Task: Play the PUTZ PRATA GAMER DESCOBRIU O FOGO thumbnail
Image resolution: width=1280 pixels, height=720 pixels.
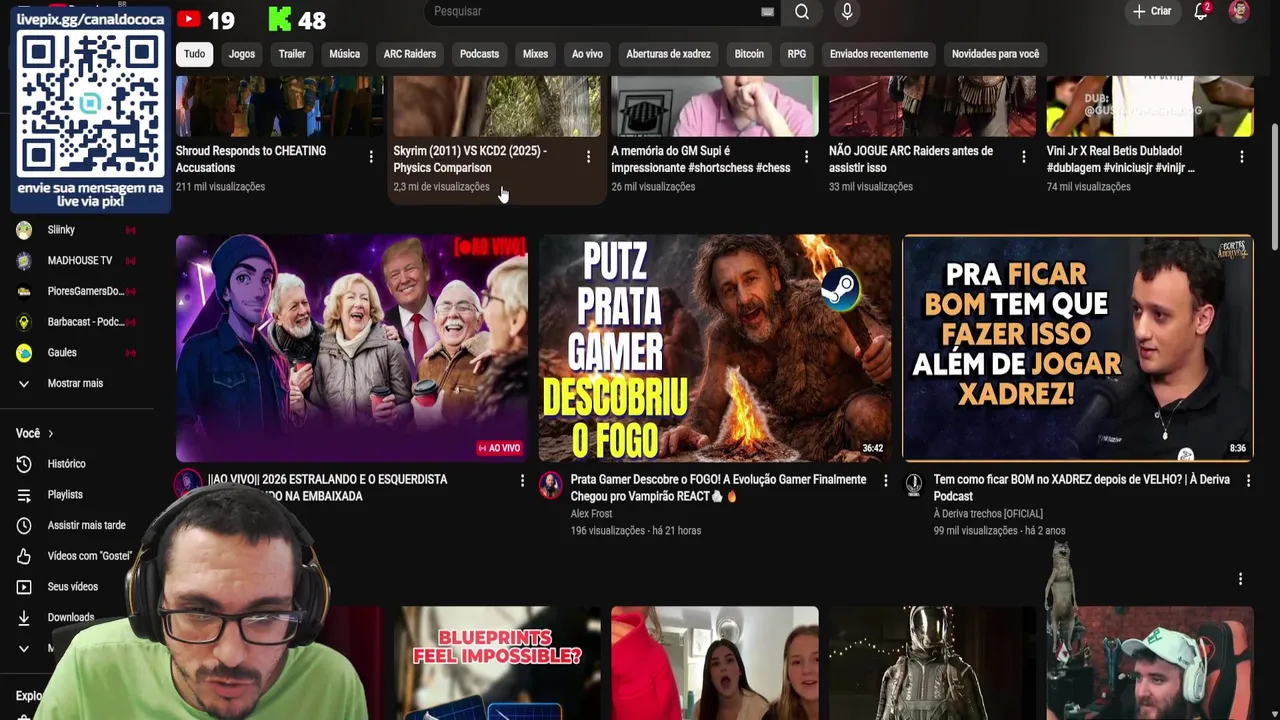Action: (x=714, y=348)
